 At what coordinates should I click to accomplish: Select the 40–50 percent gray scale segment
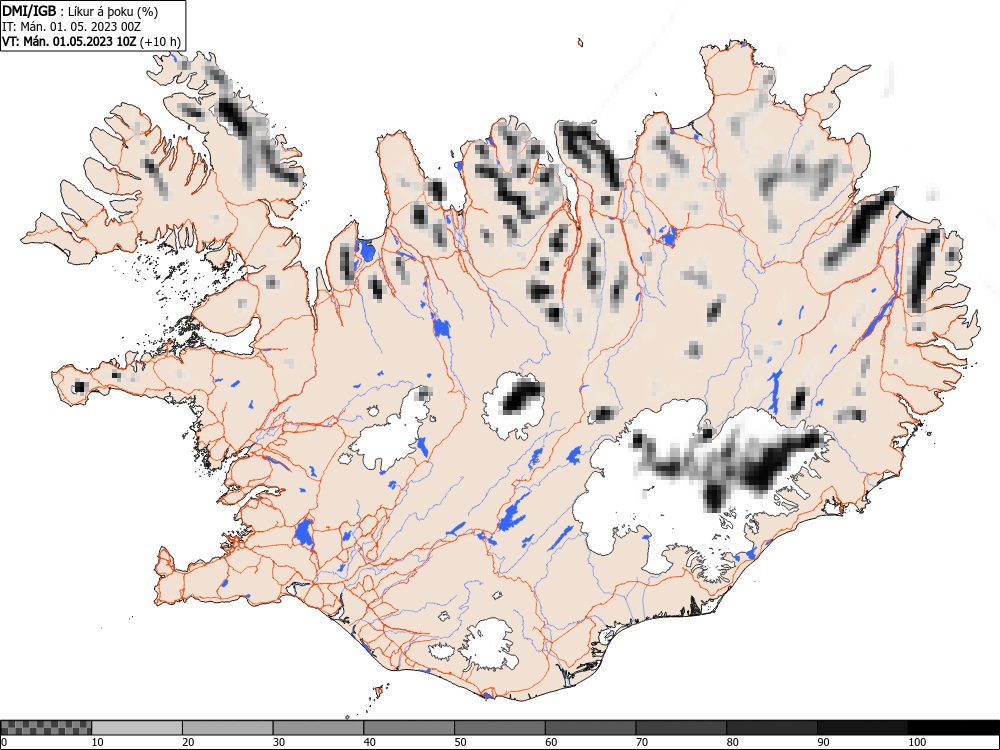(x=409, y=728)
